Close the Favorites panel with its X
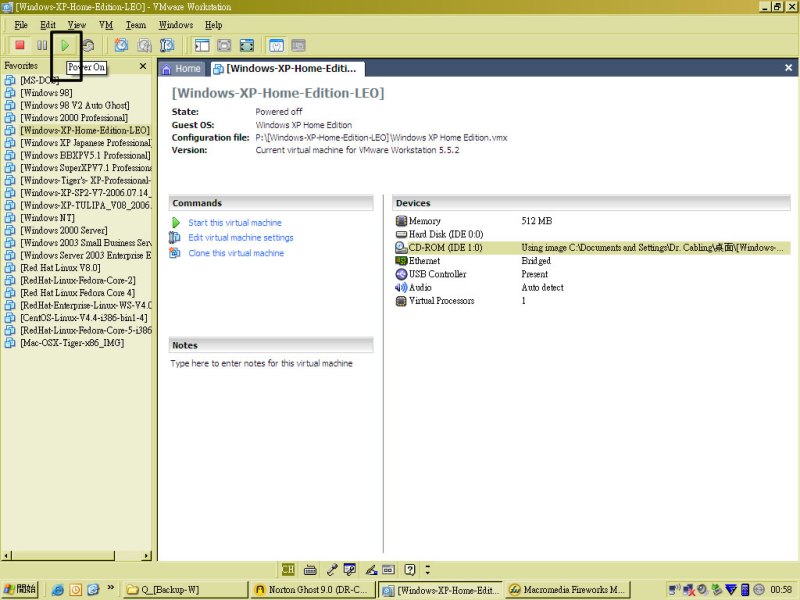800x600 pixels. click(x=143, y=66)
